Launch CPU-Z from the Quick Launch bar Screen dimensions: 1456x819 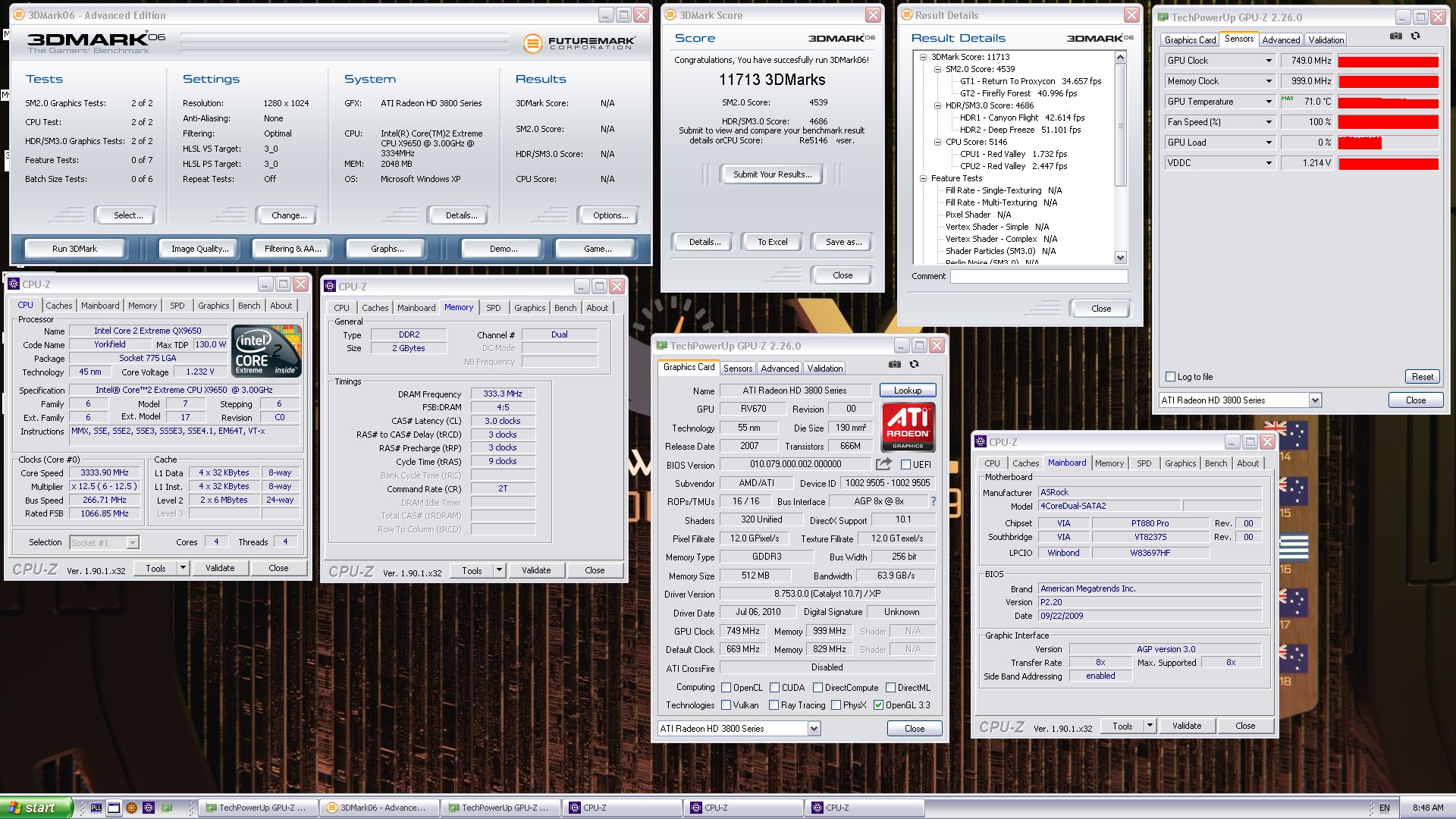[149, 808]
